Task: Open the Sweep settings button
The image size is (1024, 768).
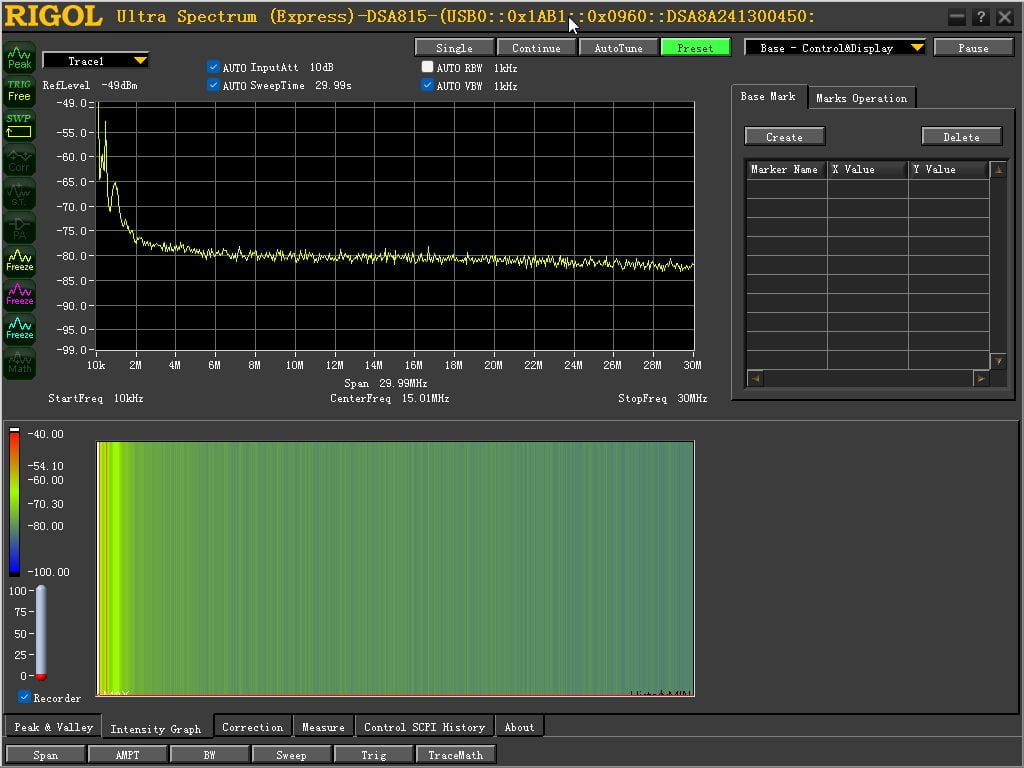Action: [291, 754]
